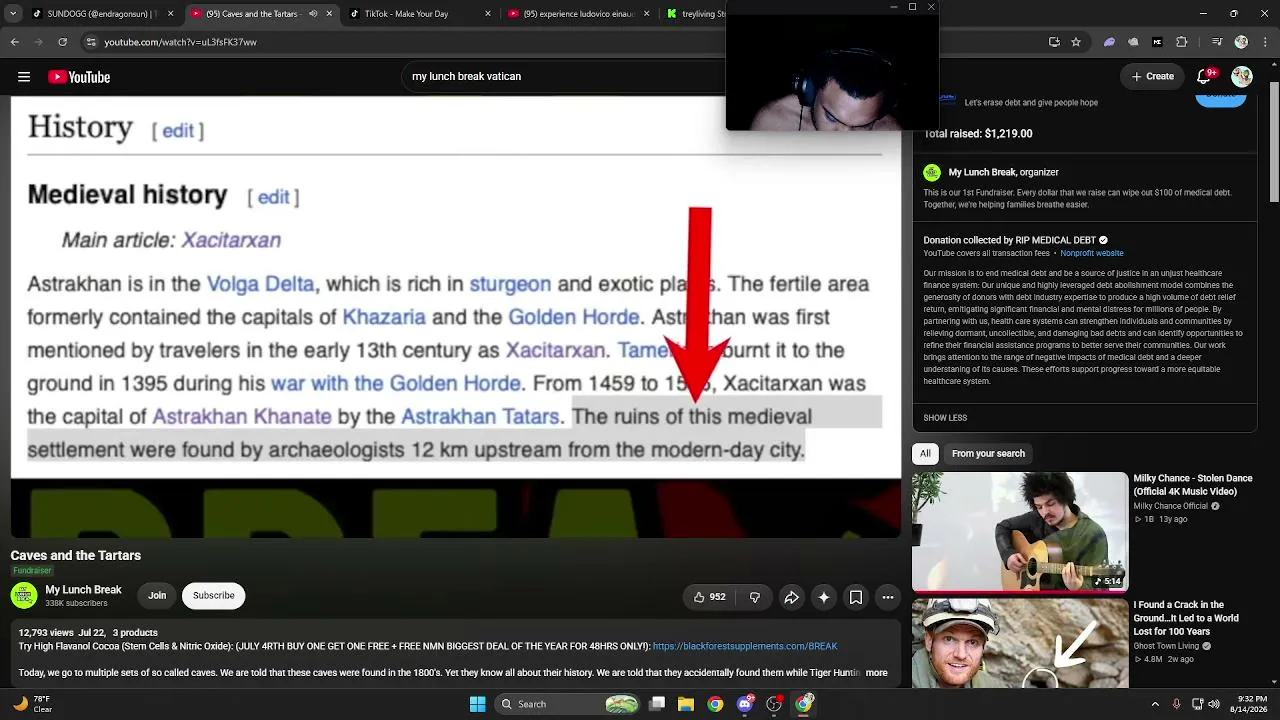Click the Fundraiser badge under title

(x=32, y=571)
